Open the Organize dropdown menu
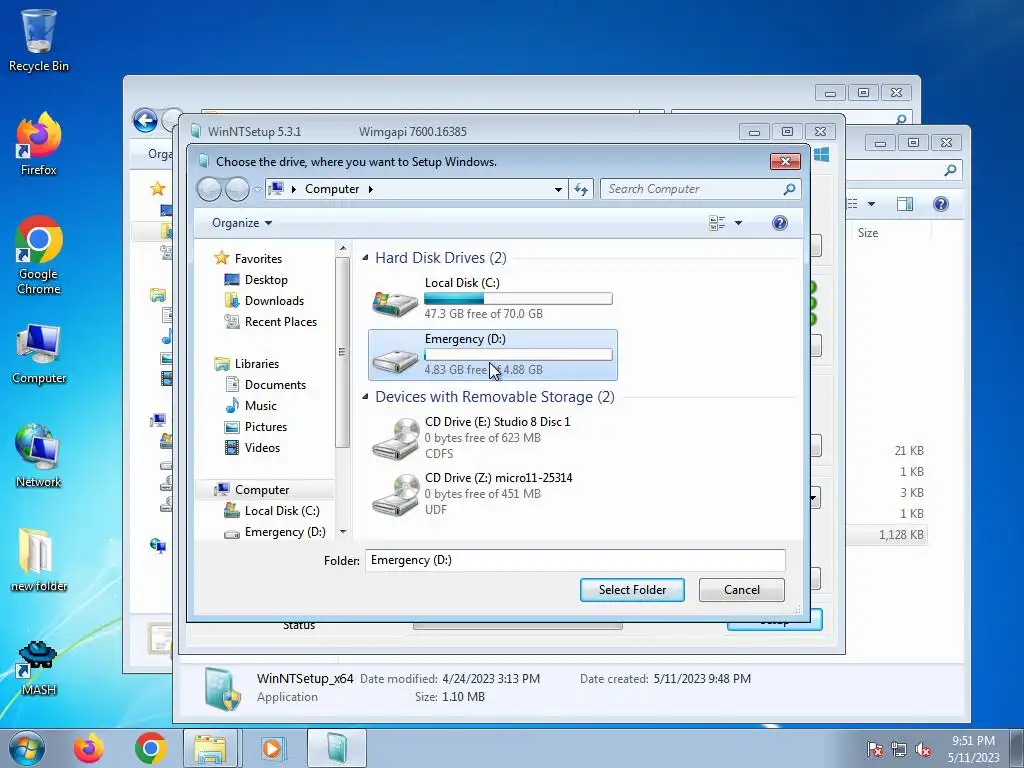This screenshot has height=768, width=1024. pyautogui.click(x=242, y=223)
